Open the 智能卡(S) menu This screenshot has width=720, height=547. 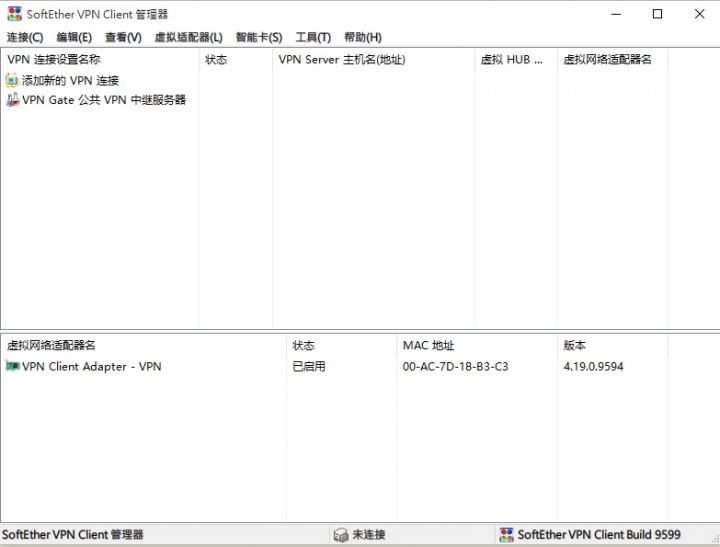pos(259,37)
